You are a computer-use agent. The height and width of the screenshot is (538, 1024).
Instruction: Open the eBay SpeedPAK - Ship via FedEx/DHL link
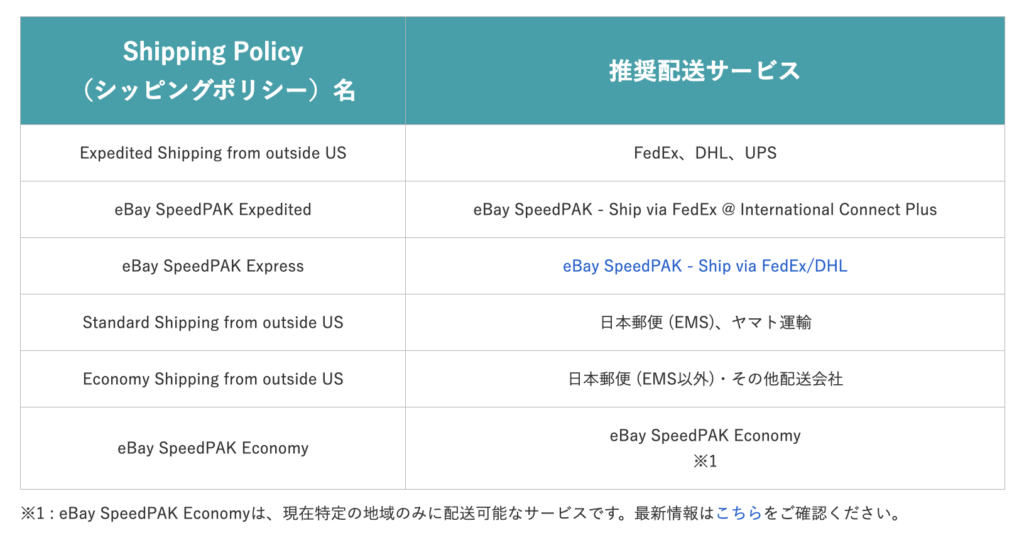(705, 266)
